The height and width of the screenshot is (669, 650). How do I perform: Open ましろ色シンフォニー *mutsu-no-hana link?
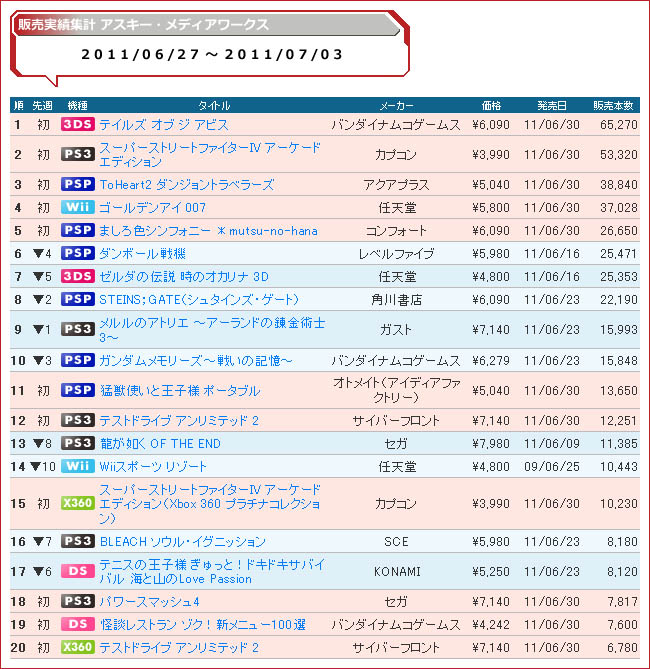coord(208,230)
